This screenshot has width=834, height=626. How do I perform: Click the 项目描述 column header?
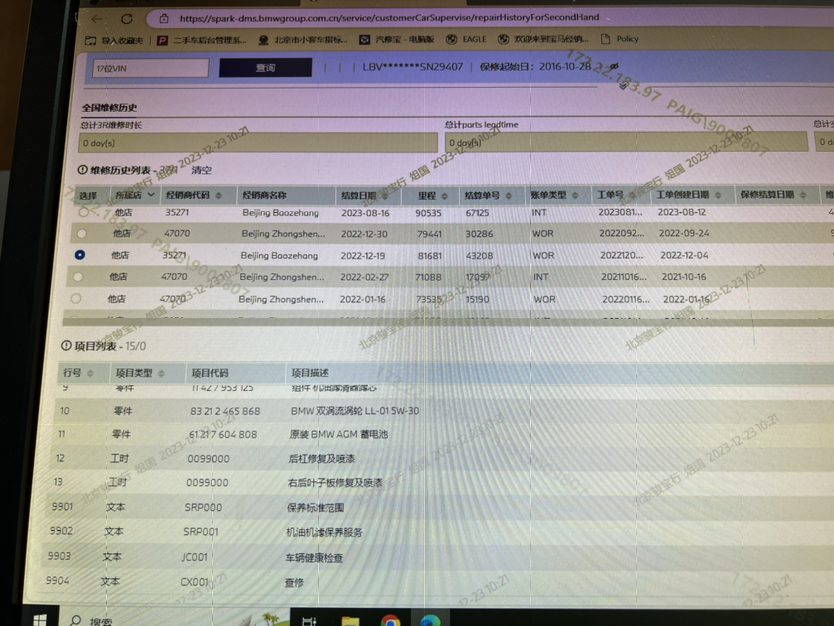point(310,373)
